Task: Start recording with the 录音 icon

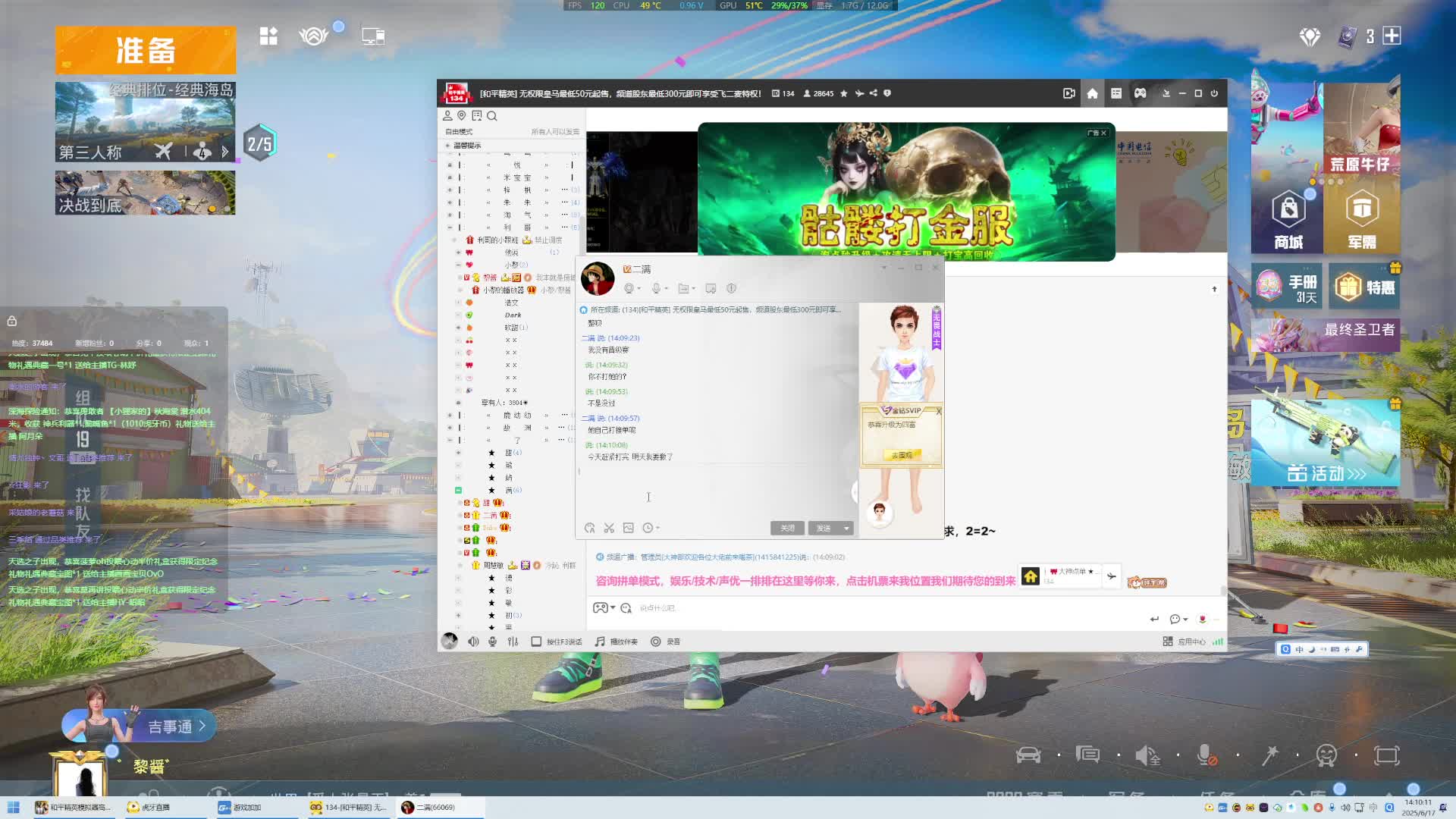Action: coord(656,642)
